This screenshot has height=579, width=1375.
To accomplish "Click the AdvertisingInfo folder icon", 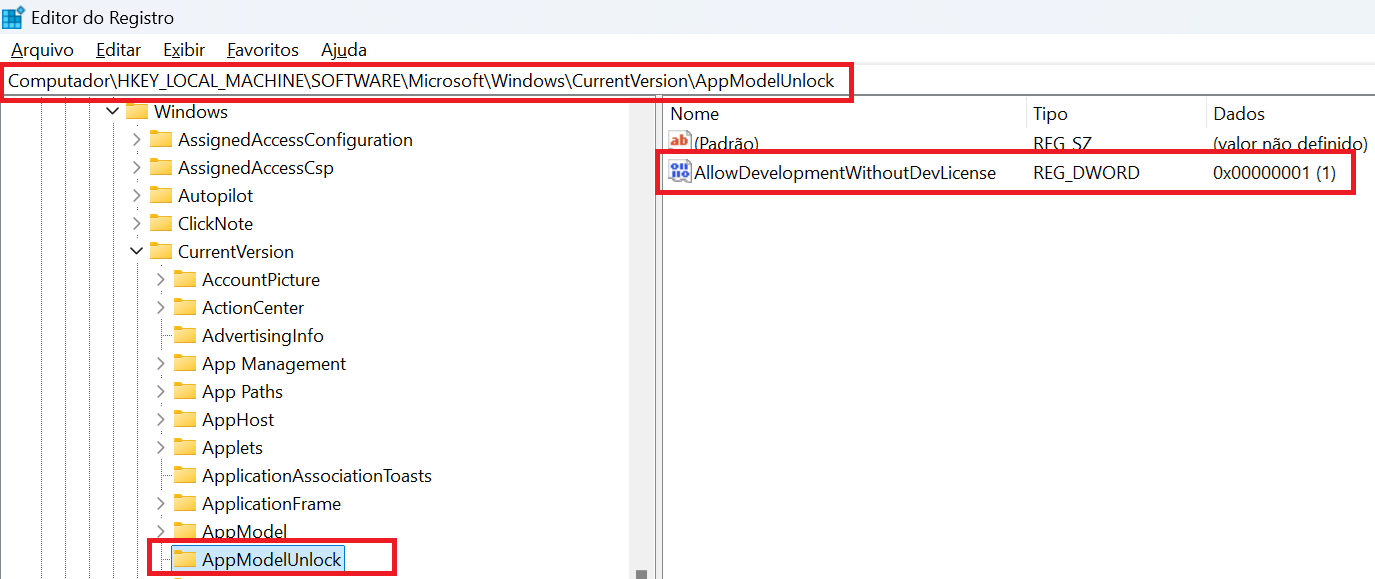I will (x=185, y=335).
